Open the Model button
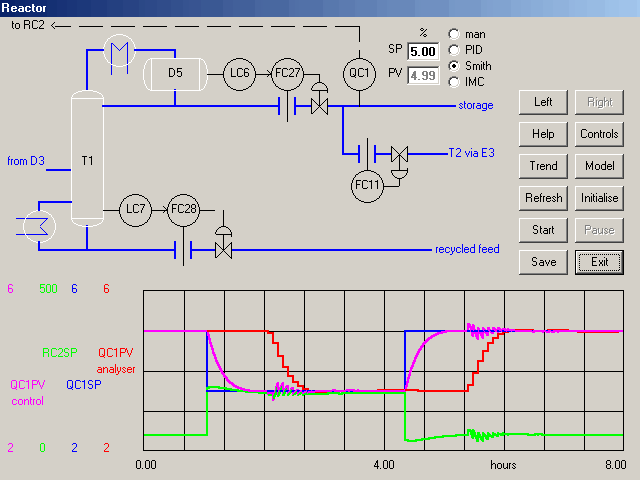The height and width of the screenshot is (480, 640). click(599, 166)
